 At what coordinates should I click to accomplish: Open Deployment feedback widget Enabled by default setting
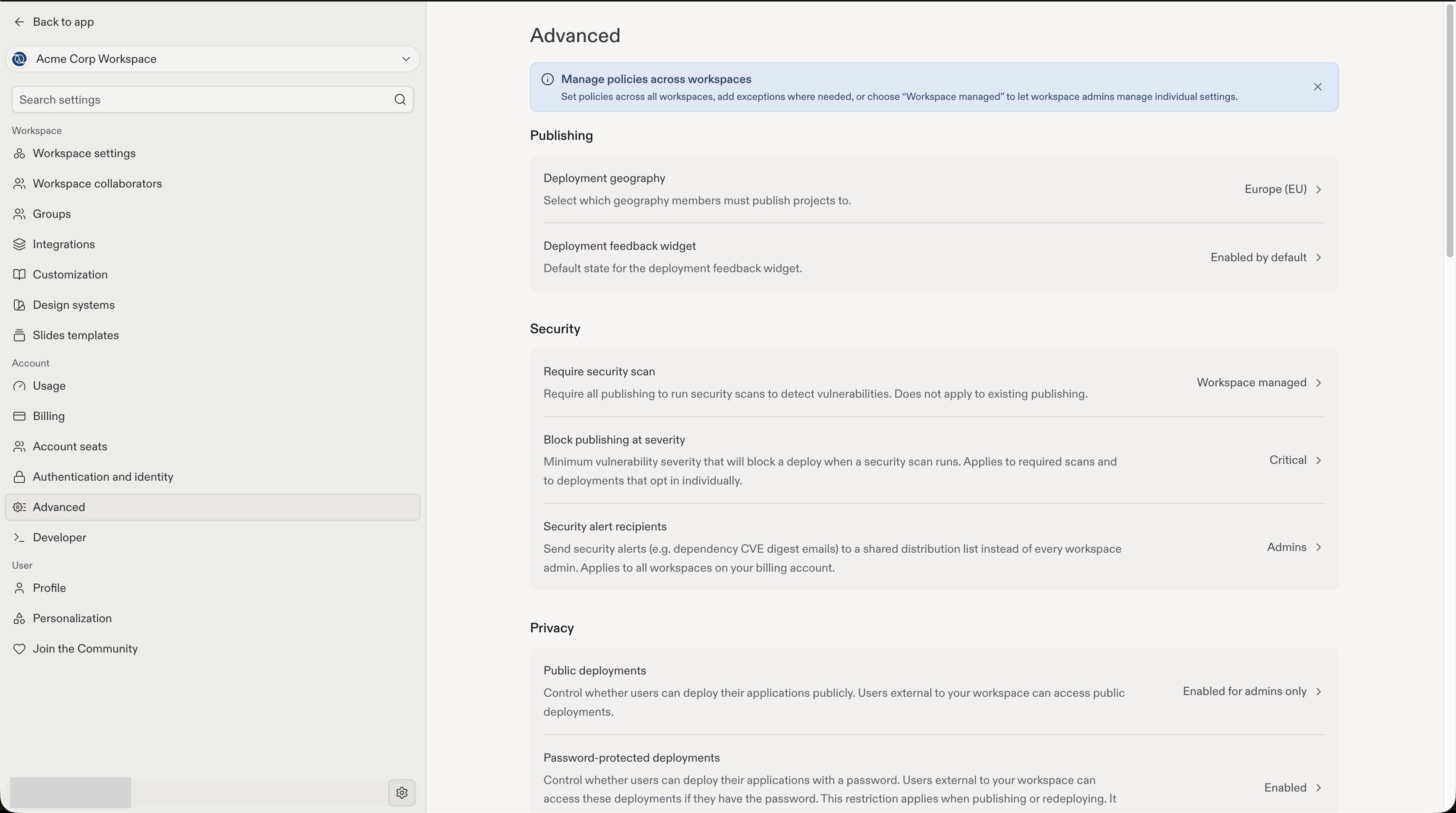click(x=1266, y=258)
